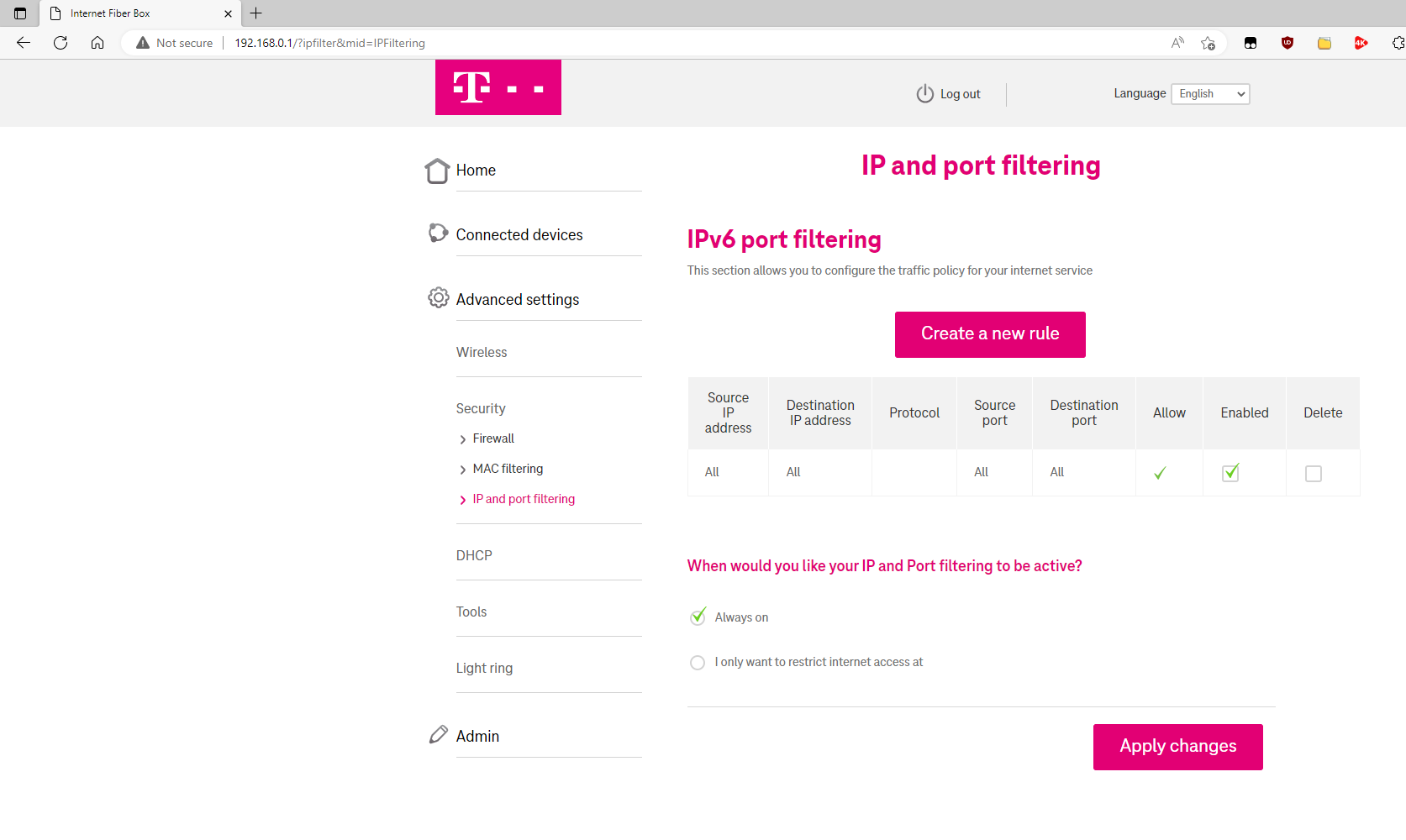Viewport: 1406px width, 840px height.
Task: Expand the MAC filtering submenu item
Action: 508,469
